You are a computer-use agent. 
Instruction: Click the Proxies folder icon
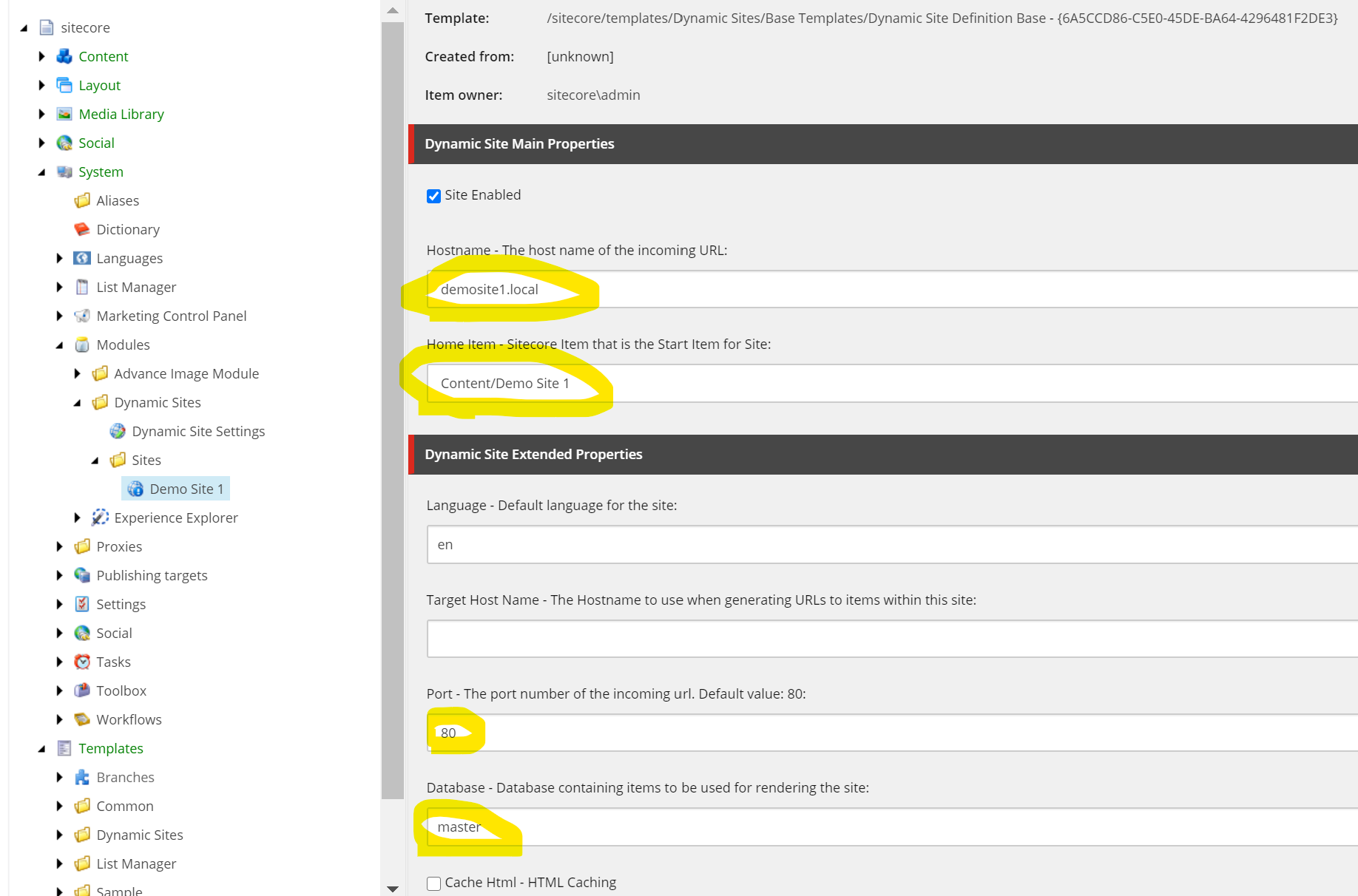pyautogui.click(x=82, y=546)
